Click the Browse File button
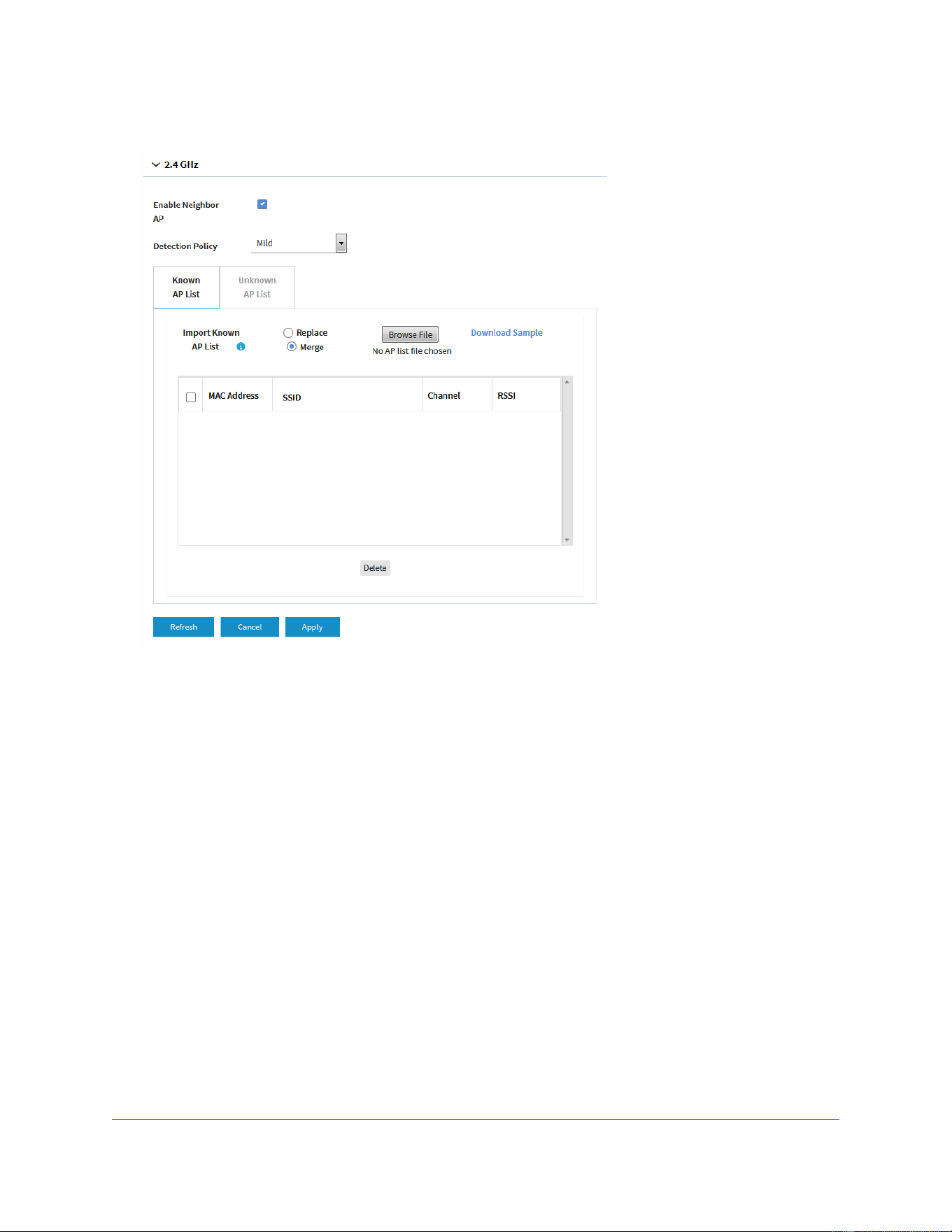This screenshot has width=952, height=1232. coord(411,334)
